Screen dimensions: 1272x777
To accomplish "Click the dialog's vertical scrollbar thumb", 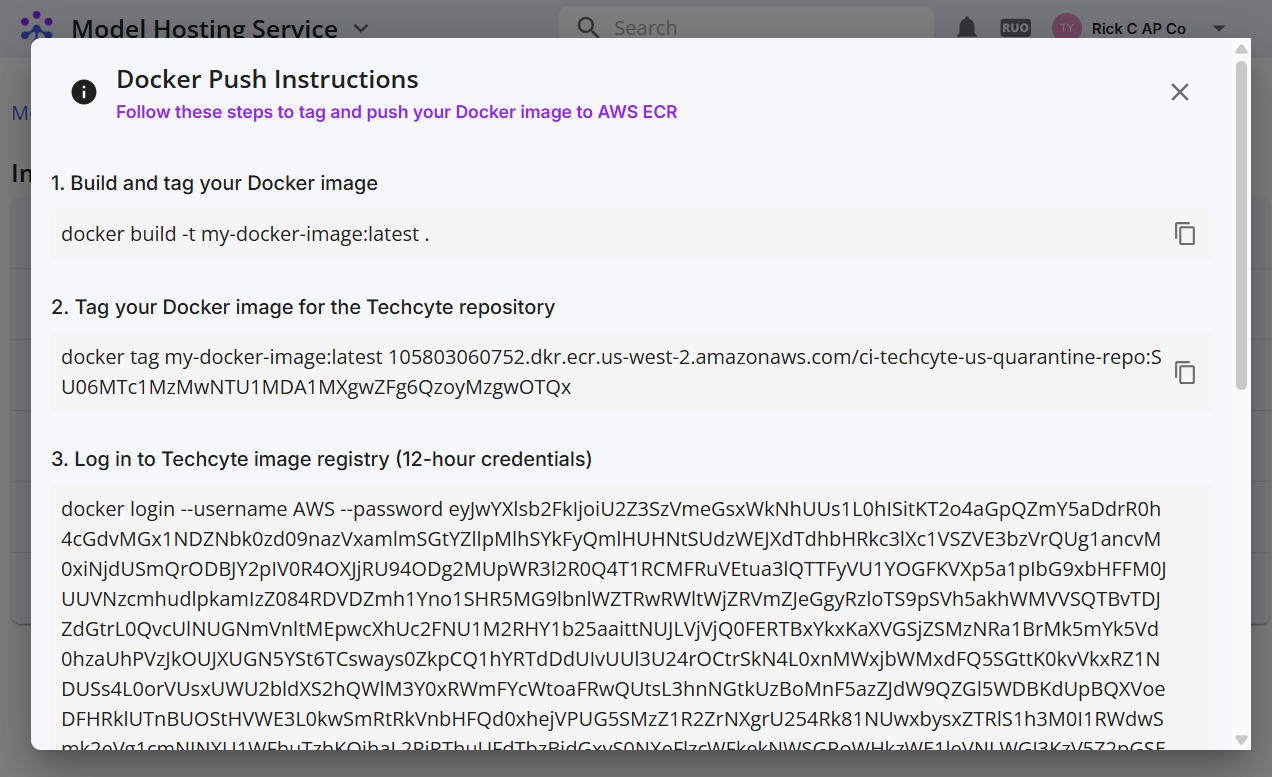I will point(1242,225).
